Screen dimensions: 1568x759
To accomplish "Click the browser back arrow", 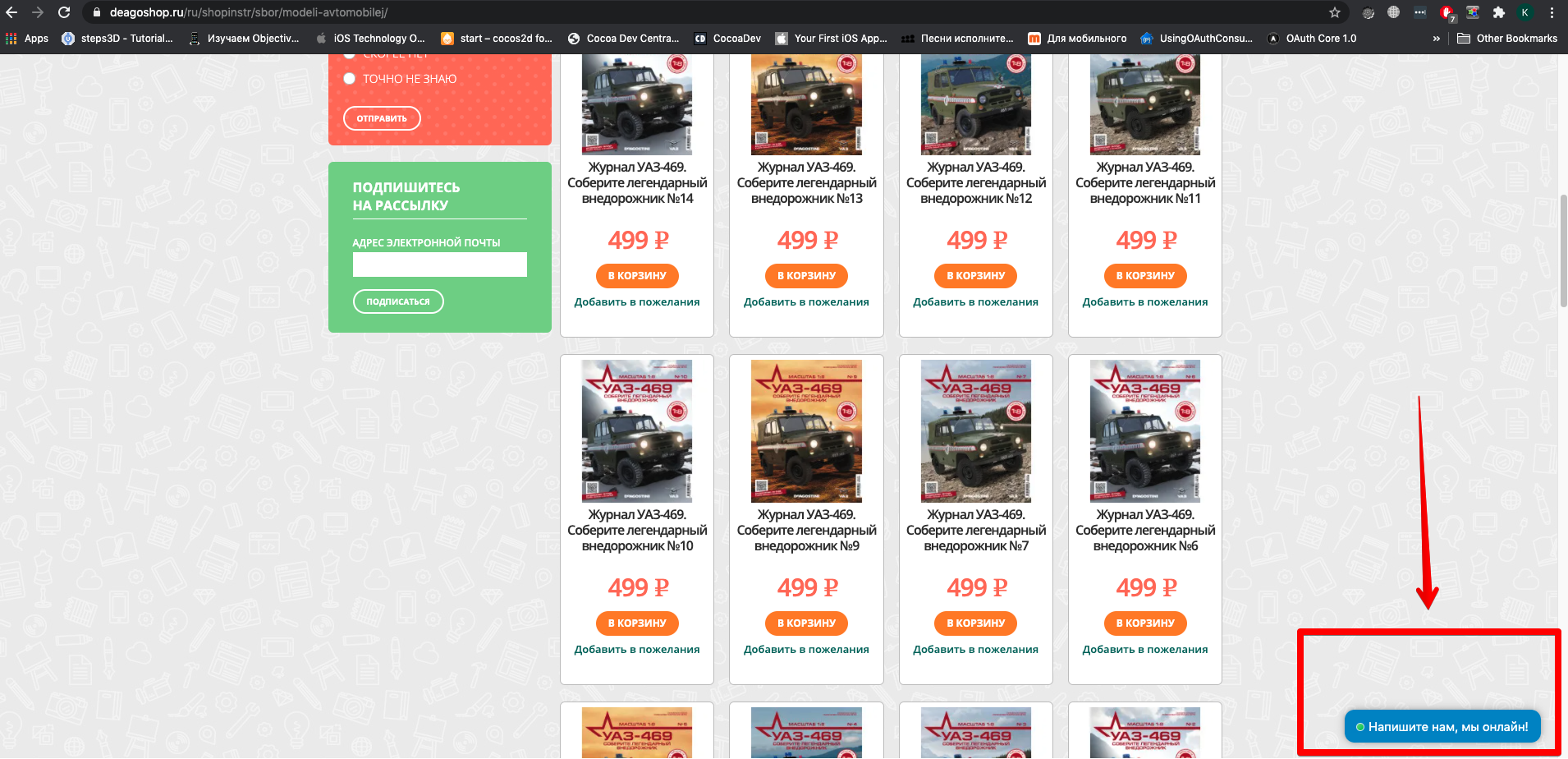I will (11, 12).
